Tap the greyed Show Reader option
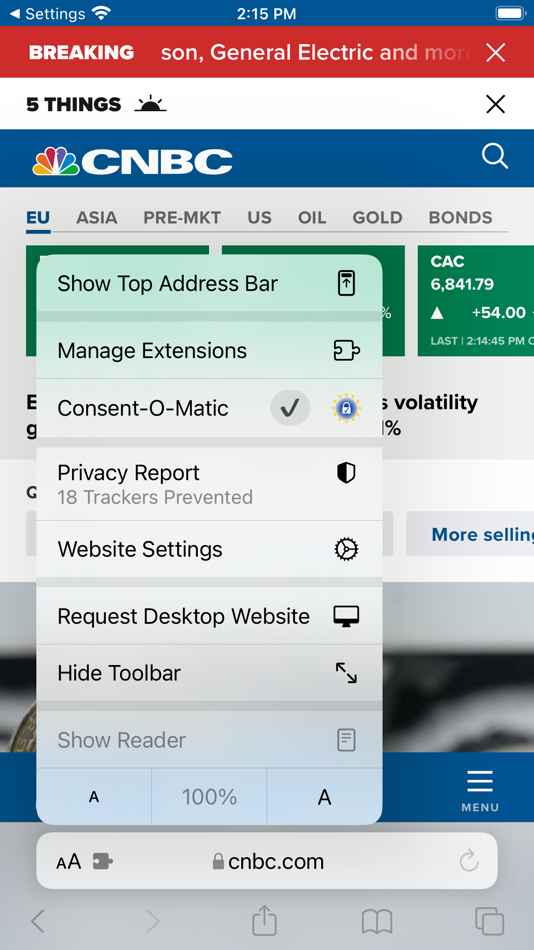 pyautogui.click(x=209, y=740)
